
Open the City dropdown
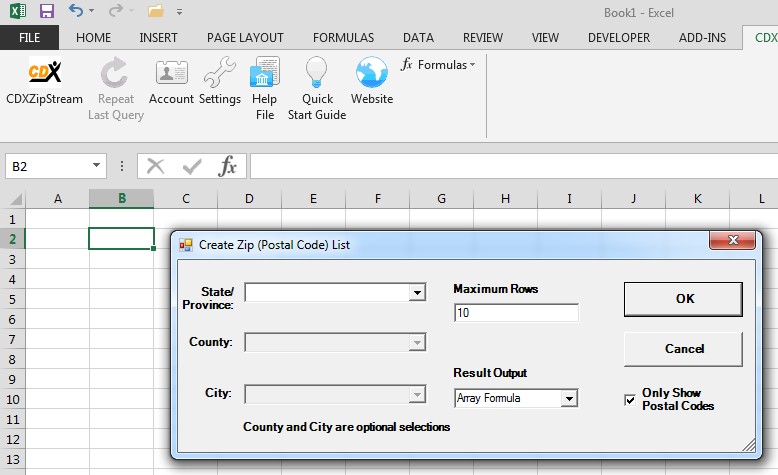click(x=417, y=395)
